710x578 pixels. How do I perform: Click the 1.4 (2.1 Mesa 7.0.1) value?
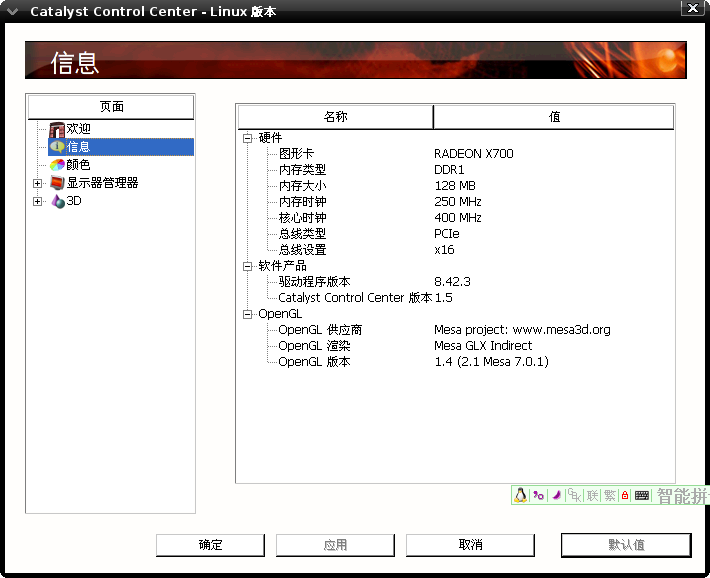tap(491, 362)
